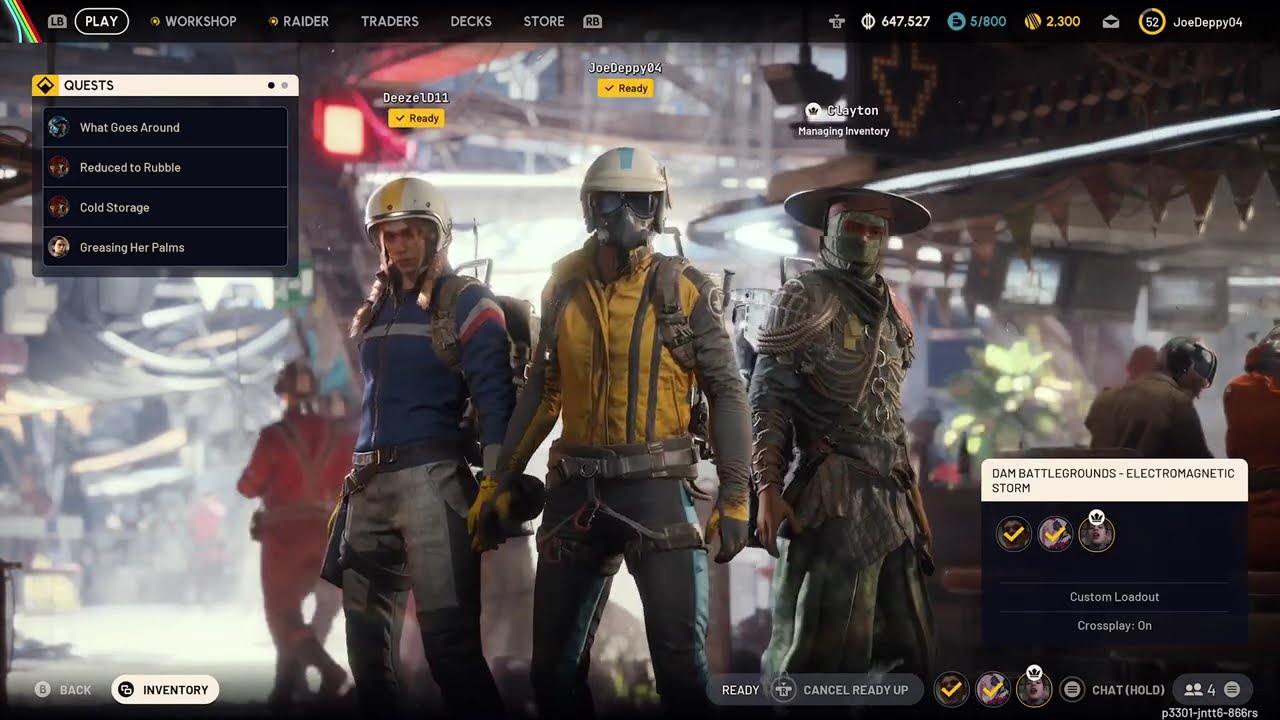The width and height of the screenshot is (1280, 720).
Task: Select the wide-brim hat raider character
Action: coord(845,440)
